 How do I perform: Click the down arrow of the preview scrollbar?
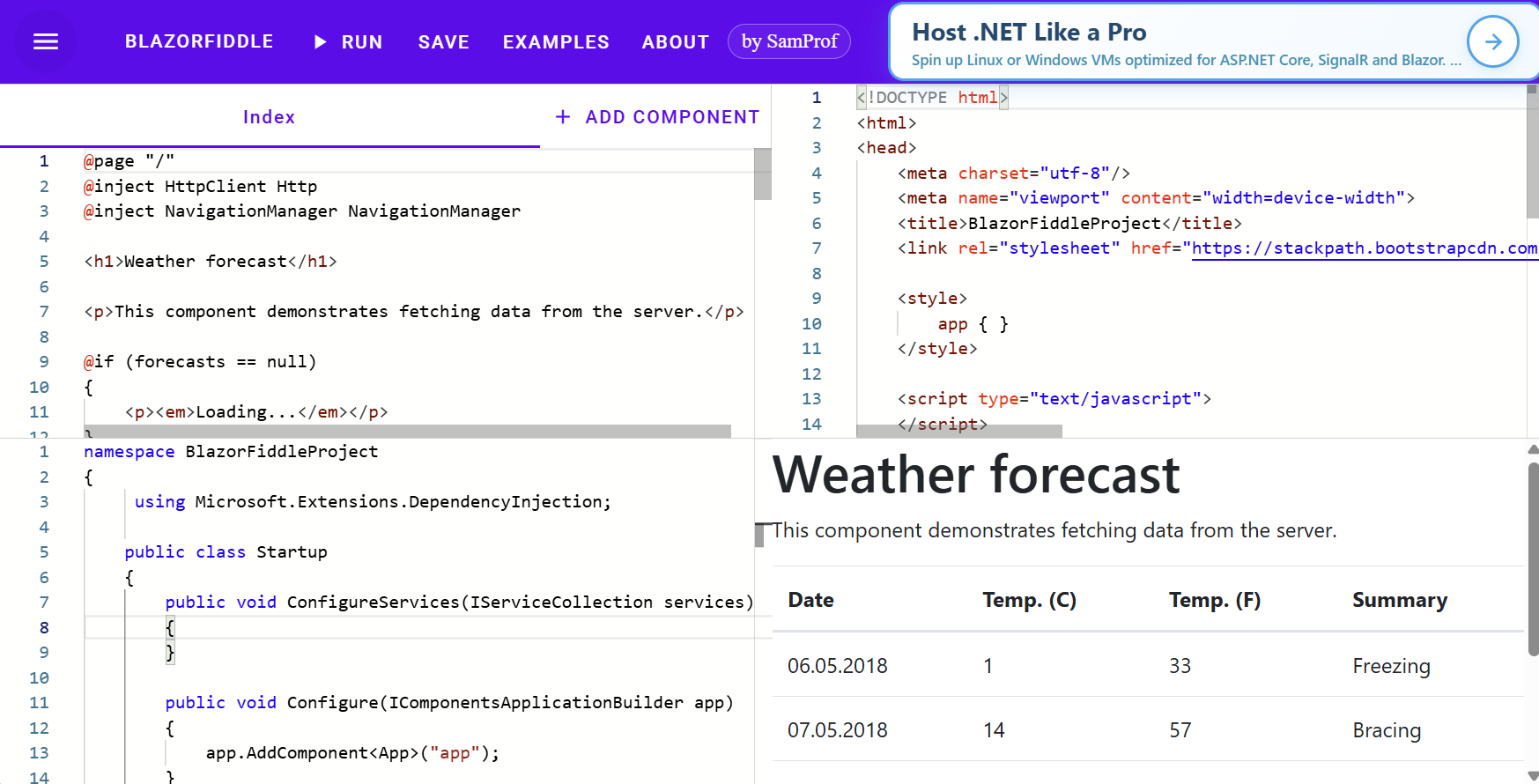coord(1533,775)
